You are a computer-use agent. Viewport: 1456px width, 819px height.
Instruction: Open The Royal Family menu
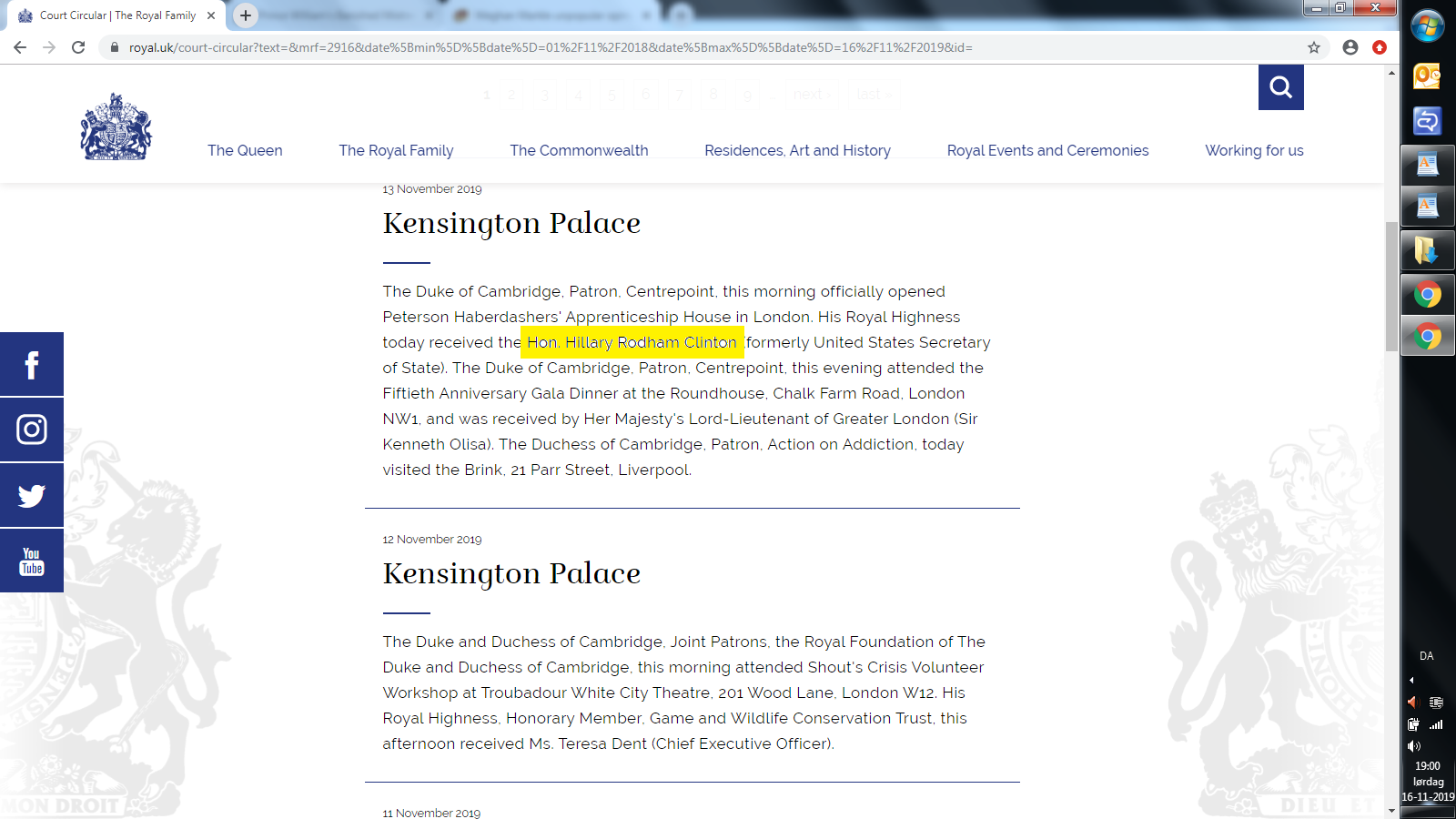click(396, 150)
